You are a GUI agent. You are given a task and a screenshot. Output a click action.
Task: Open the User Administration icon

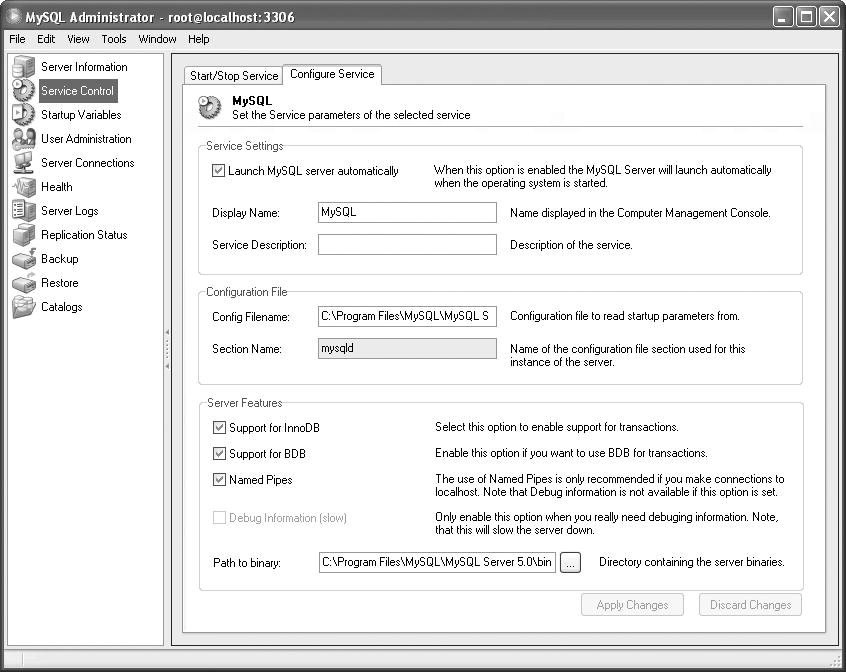point(23,139)
